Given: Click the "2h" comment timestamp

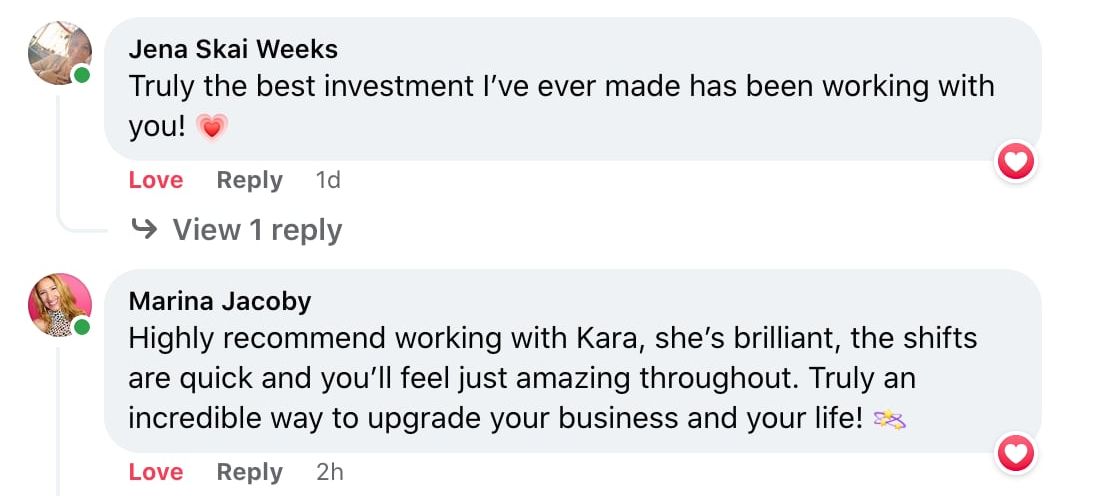Looking at the screenshot, I should (330, 472).
